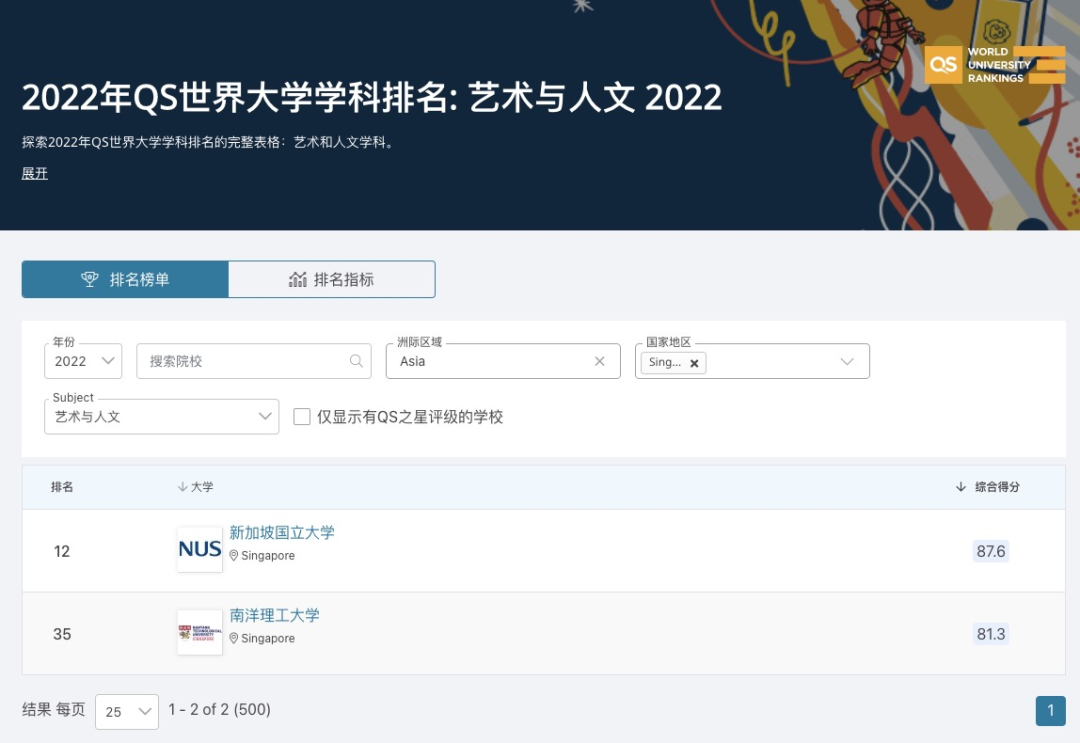The width and height of the screenshot is (1080, 743).
Task: Click the 结果 每页 label
Action: (x=54, y=709)
